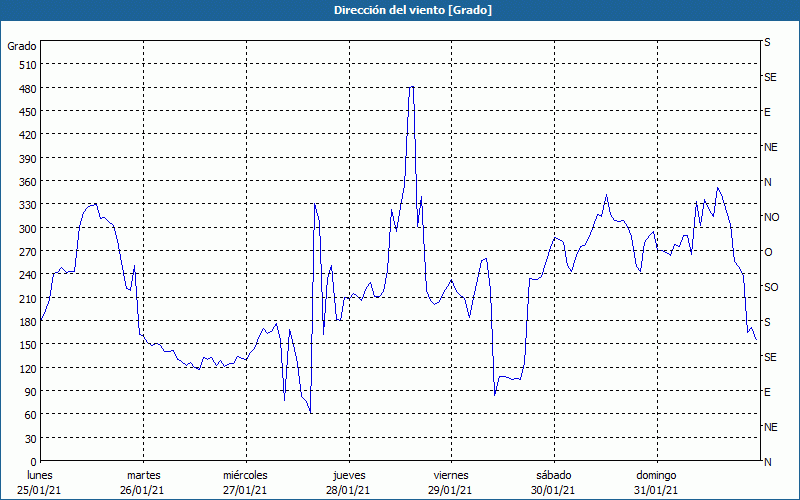Click the 30 degree axis label
The width and height of the screenshot is (800, 500).
coord(31,439)
